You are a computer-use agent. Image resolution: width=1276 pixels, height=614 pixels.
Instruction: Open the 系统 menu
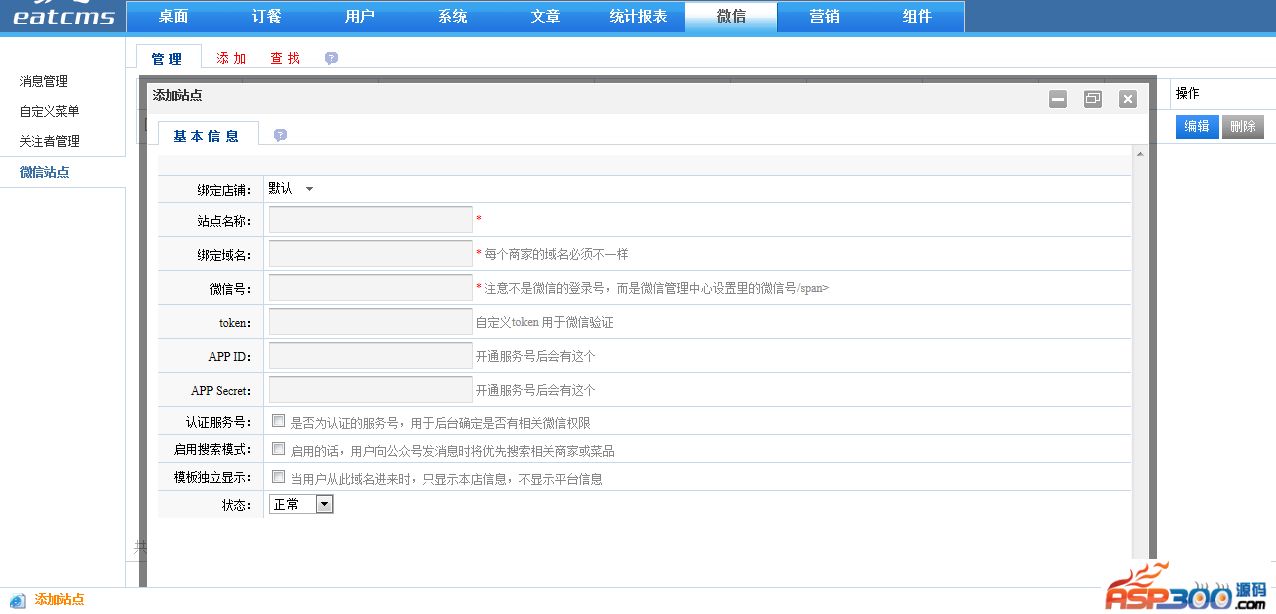tap(452, 17)
